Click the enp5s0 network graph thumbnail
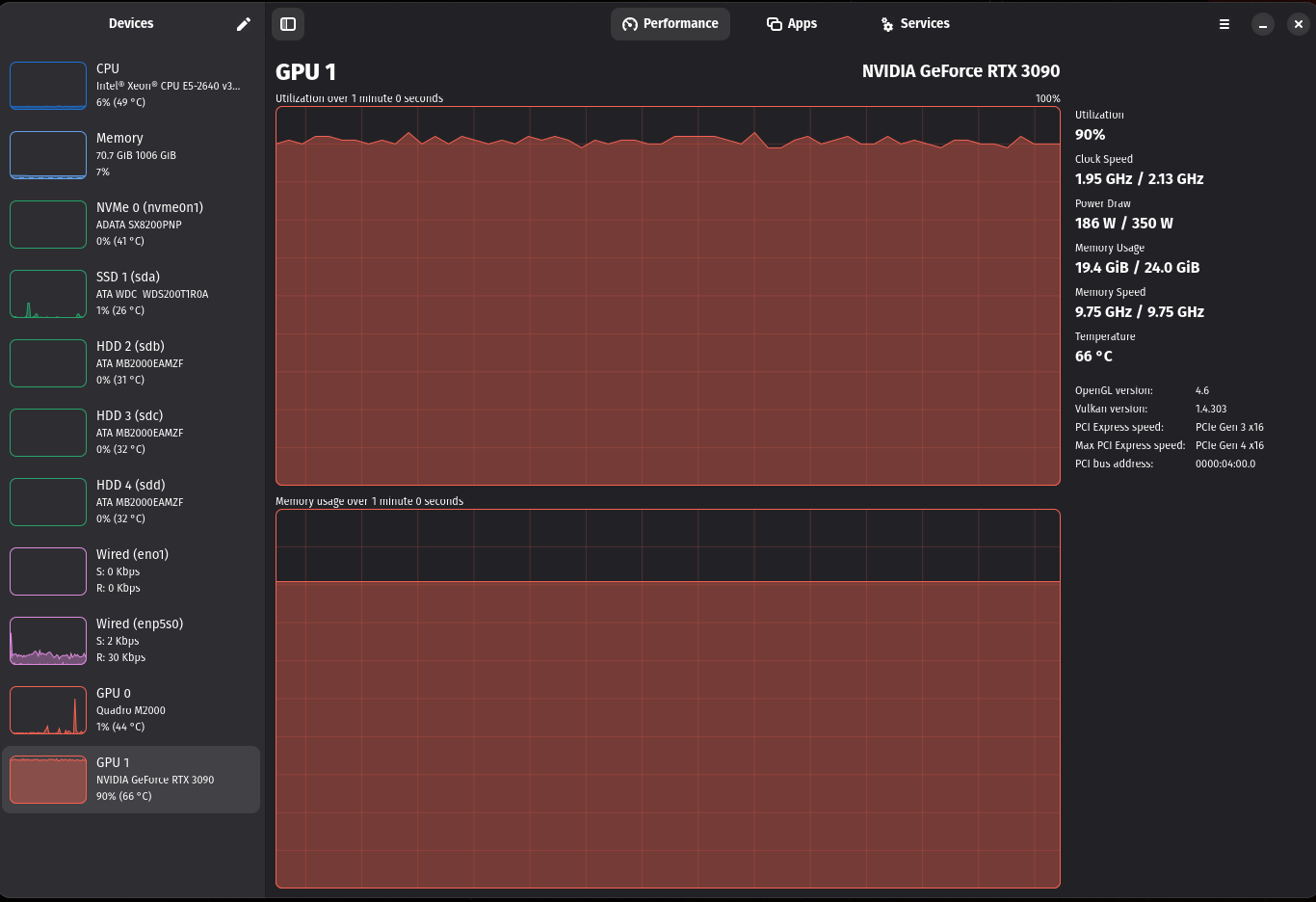The width and height of the screenshot is (1316, 902). coord(48,641)
